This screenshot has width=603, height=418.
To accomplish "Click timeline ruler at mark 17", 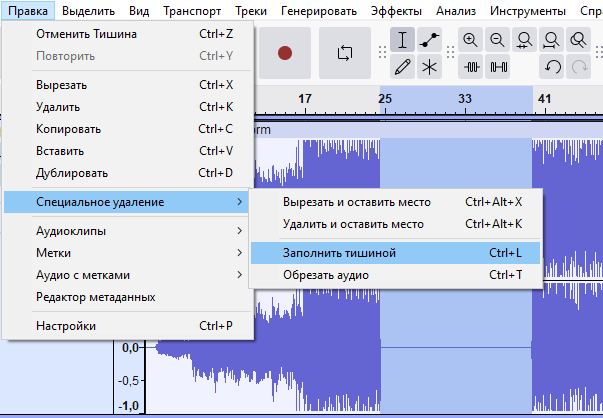I will coord(305,99).
